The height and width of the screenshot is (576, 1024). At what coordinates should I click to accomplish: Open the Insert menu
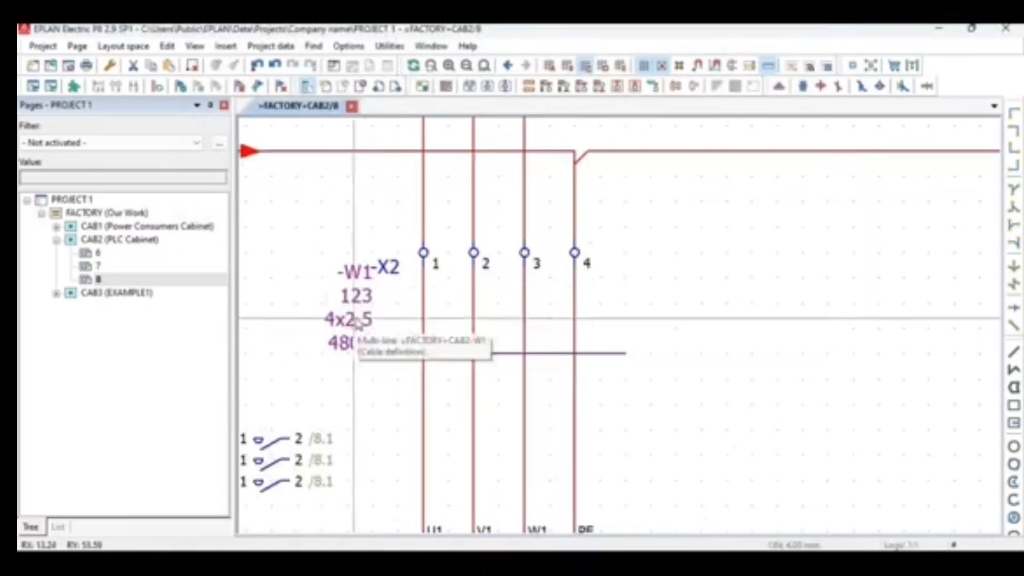click(x=225, y=46)
